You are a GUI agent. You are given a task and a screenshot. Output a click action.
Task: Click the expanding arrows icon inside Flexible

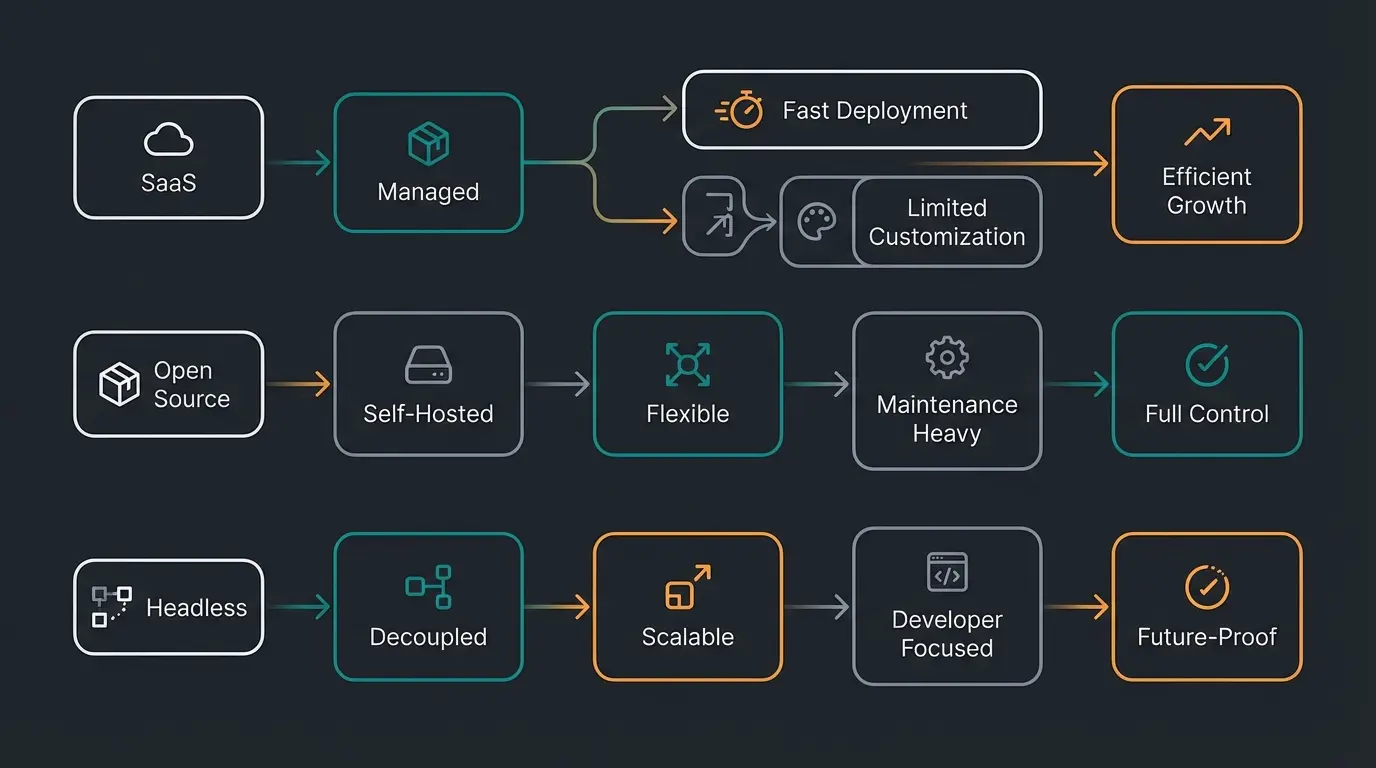(x=687, y=362)
